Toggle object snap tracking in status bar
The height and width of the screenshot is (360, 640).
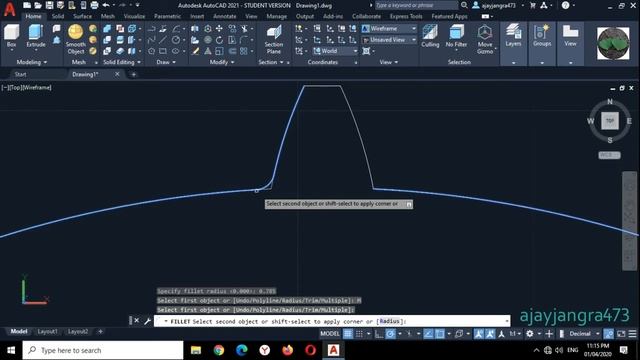click(x=428, y=334)
